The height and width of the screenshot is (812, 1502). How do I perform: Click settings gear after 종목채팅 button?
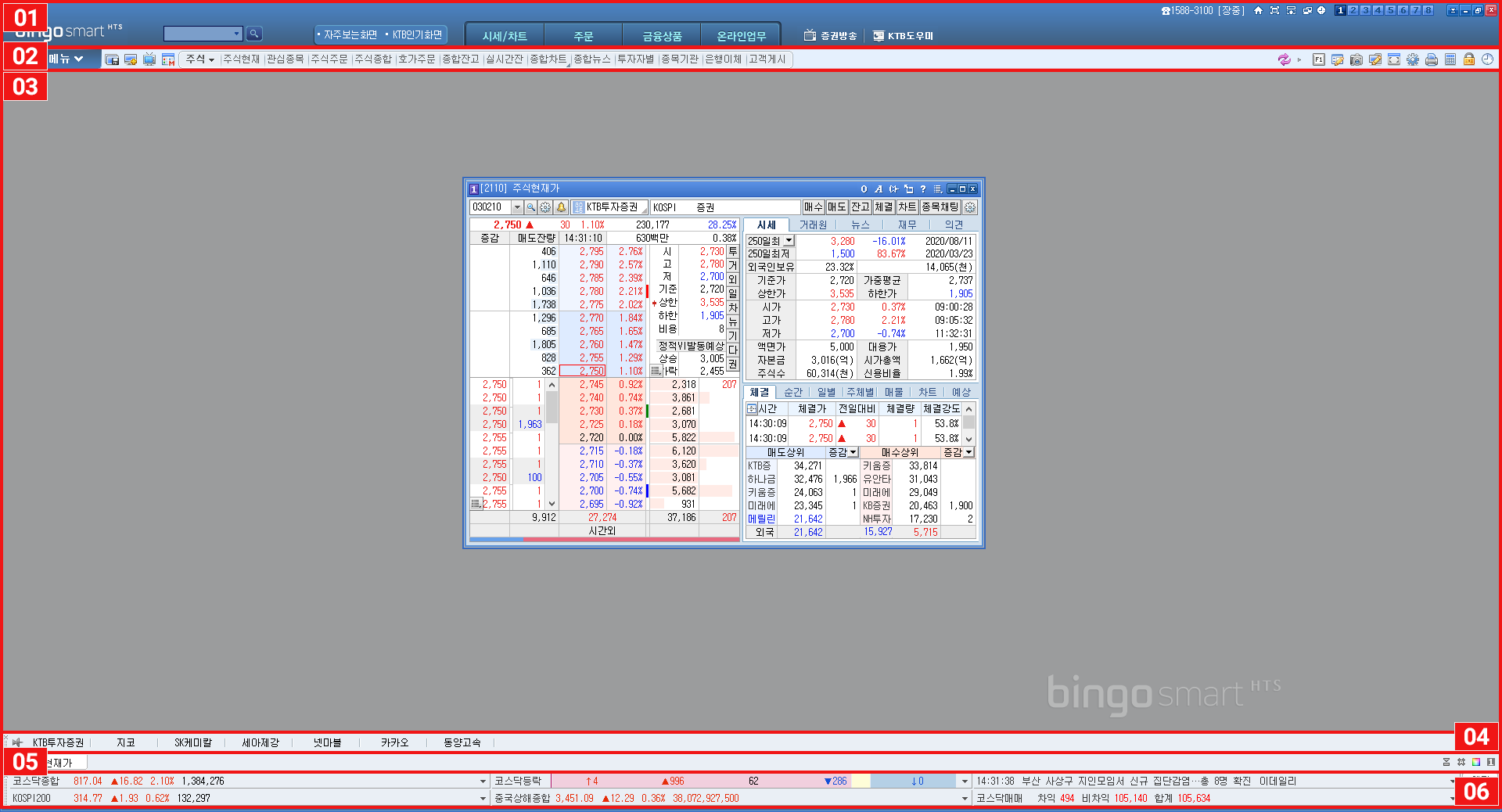[x=970, y=207]
